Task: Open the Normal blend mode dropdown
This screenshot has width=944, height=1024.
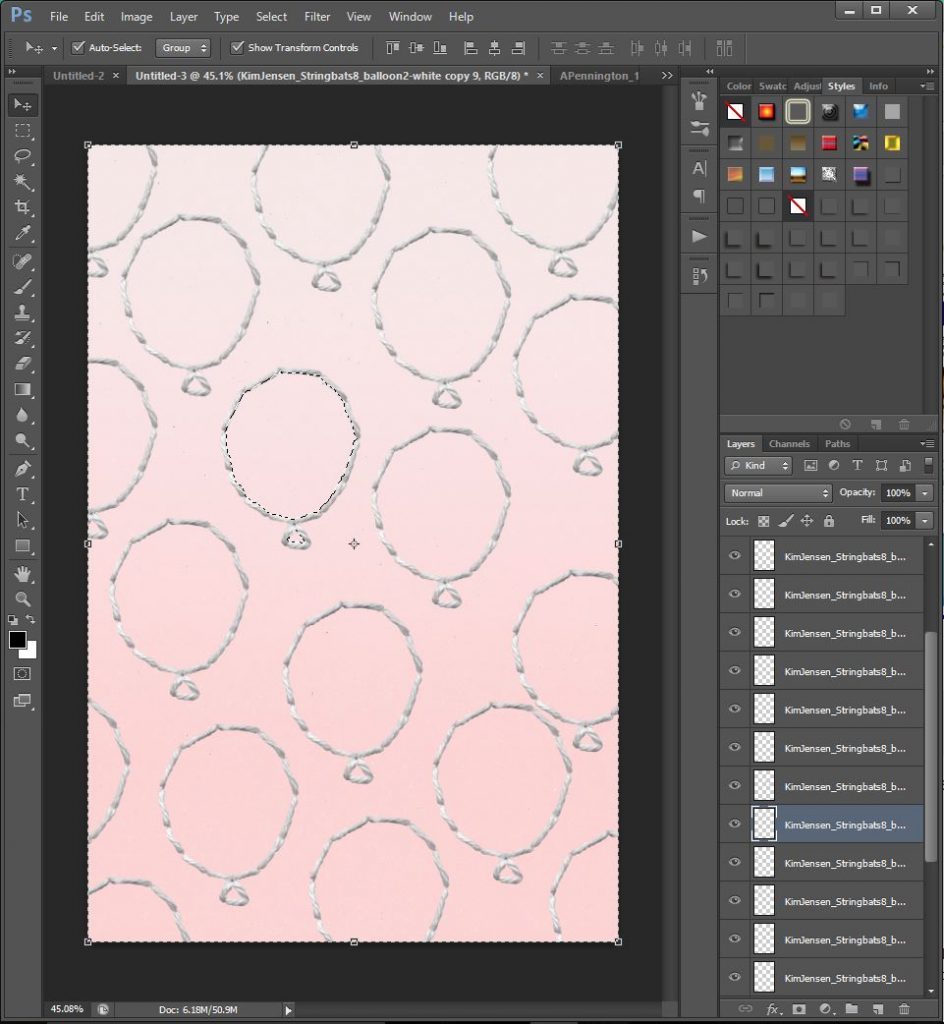Action: click(x=778, y=493)
